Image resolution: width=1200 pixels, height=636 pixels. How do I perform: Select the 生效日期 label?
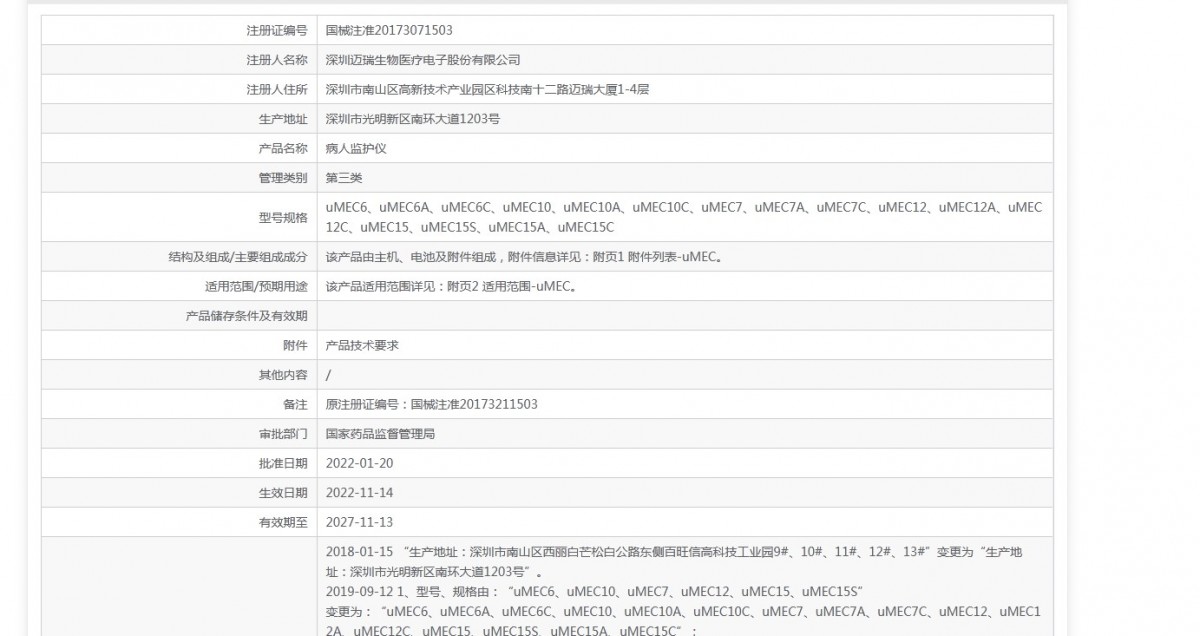pos(283,493)
